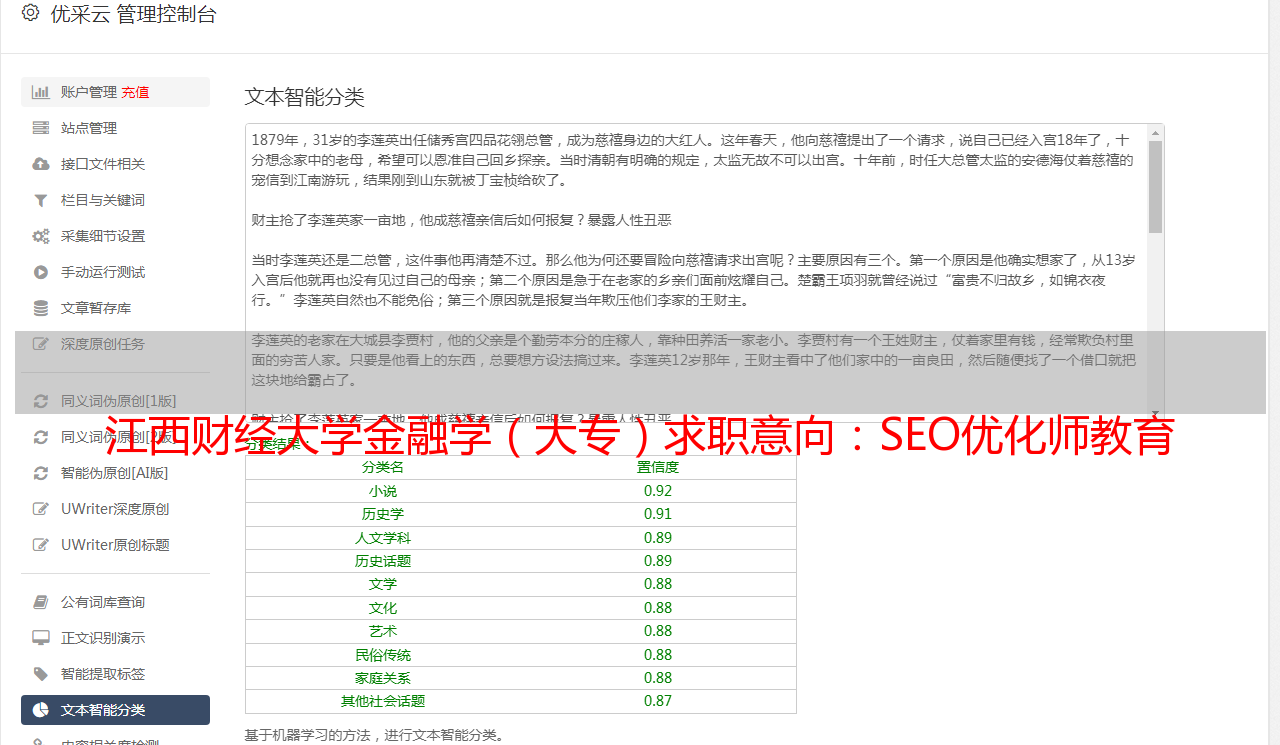Screen dimensions: 1280x745
Task: Click refresh icon for 同义词伪原创[1版]
Action: point(41,401)
